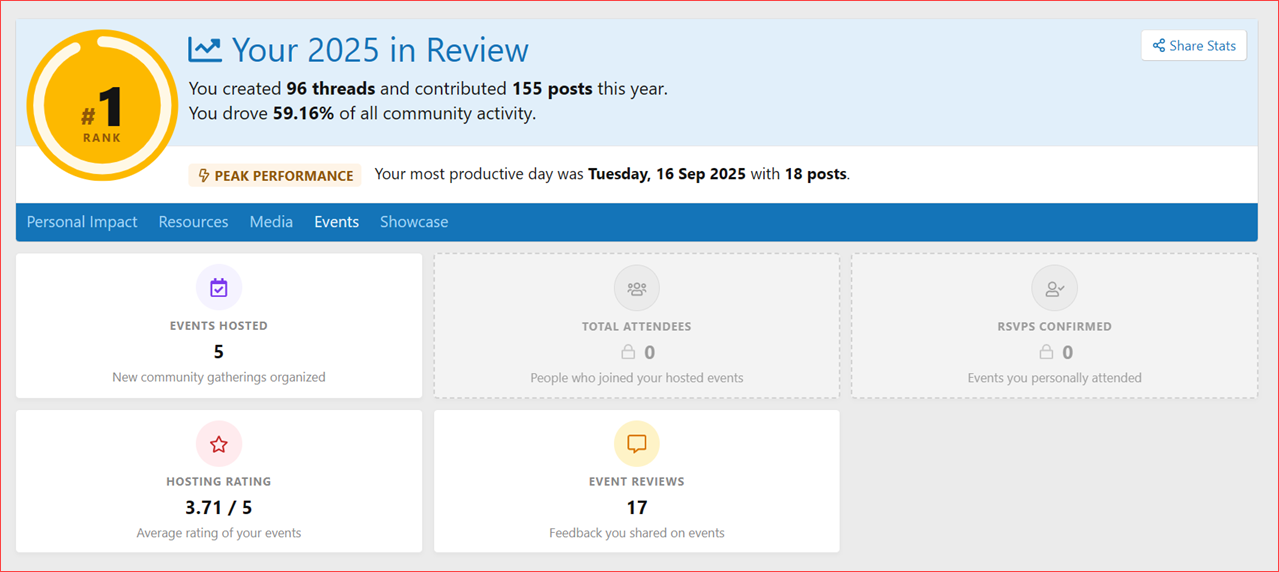Click the trend chart icon in the heading
Image resolution: width=1279 pixels, height=572 pixels.
point(205,49)
